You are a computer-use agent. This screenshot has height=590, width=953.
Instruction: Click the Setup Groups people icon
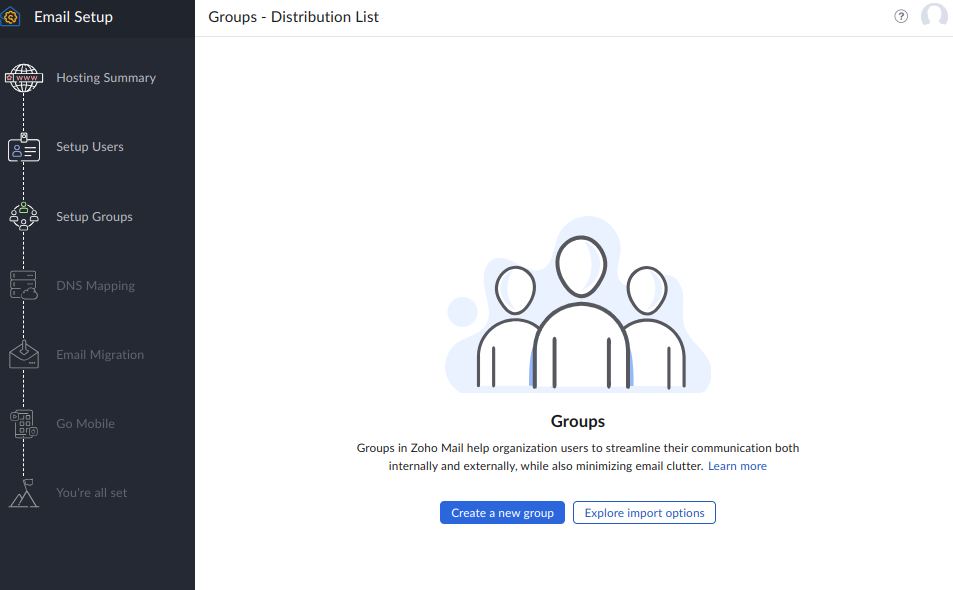[x=24, y=216]
